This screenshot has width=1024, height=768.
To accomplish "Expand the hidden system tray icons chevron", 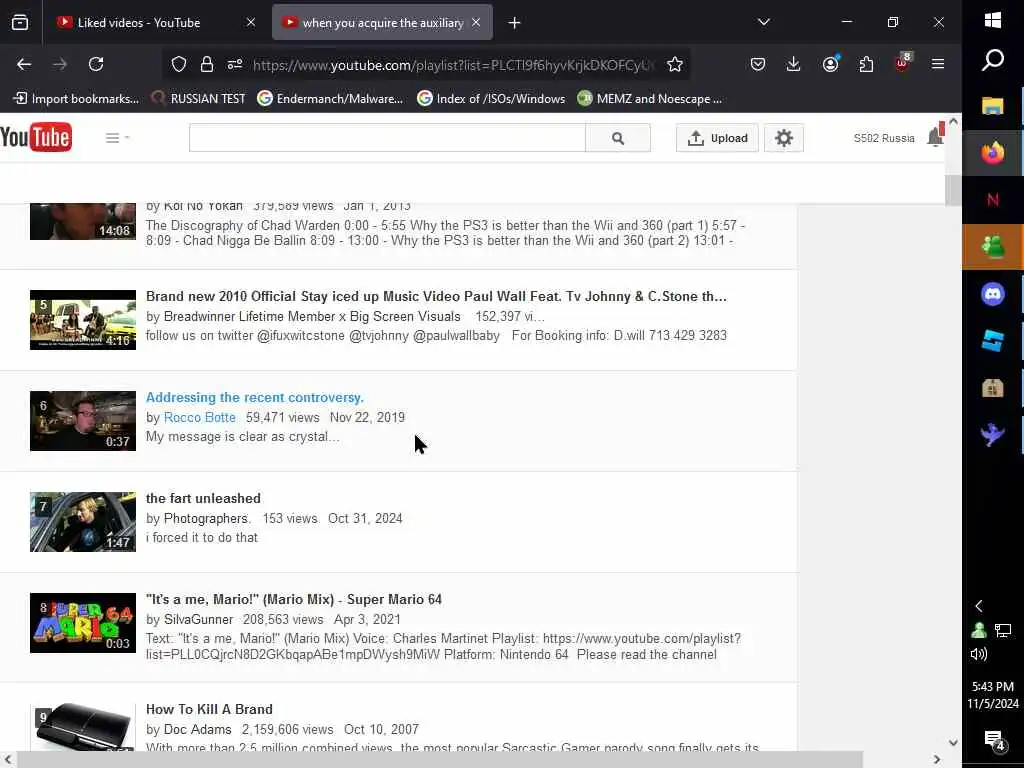I will [979, 606].
